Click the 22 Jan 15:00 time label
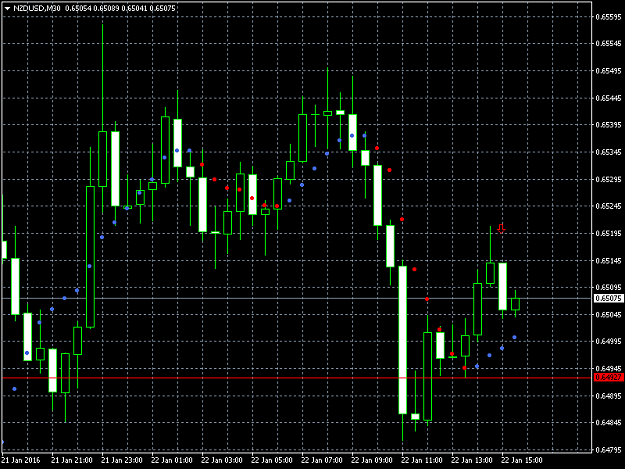Image resolution: width=625 pixels, height=469 pixels. tap(522, 460)
